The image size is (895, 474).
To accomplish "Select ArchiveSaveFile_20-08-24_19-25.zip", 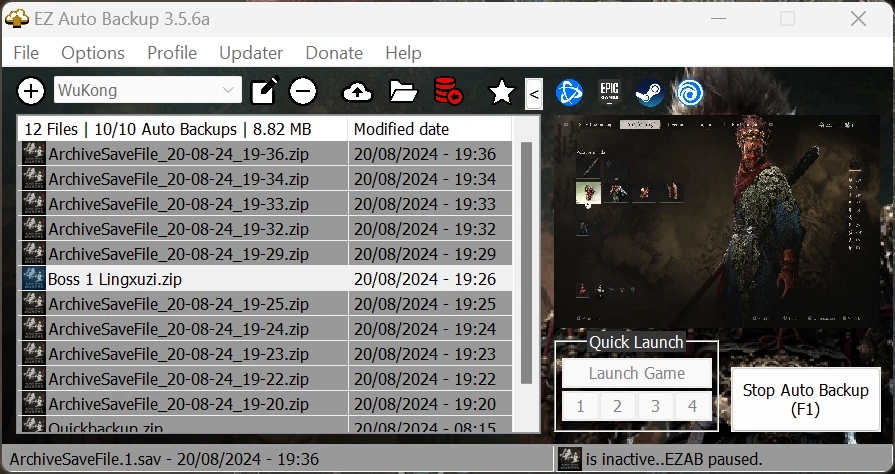I will coord(265,304).
